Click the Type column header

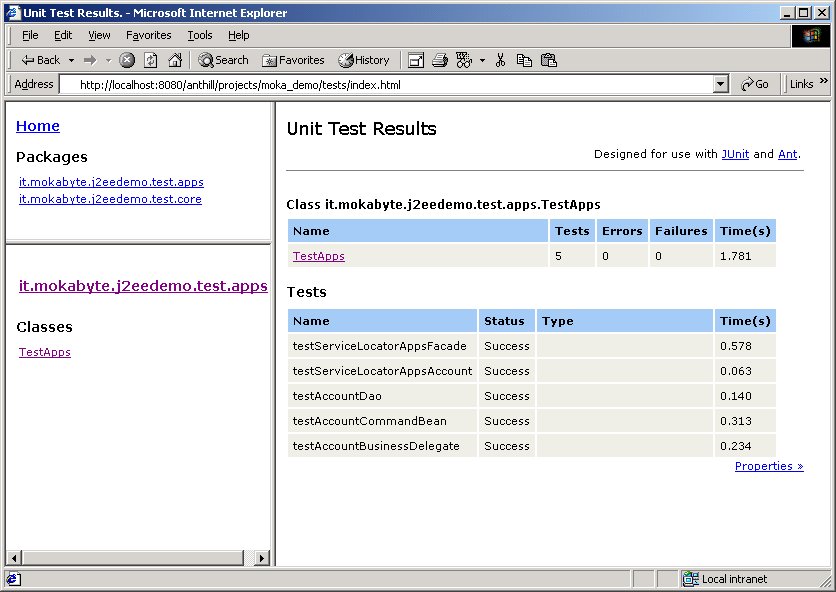pyautogui.click(x=625, y=321)
